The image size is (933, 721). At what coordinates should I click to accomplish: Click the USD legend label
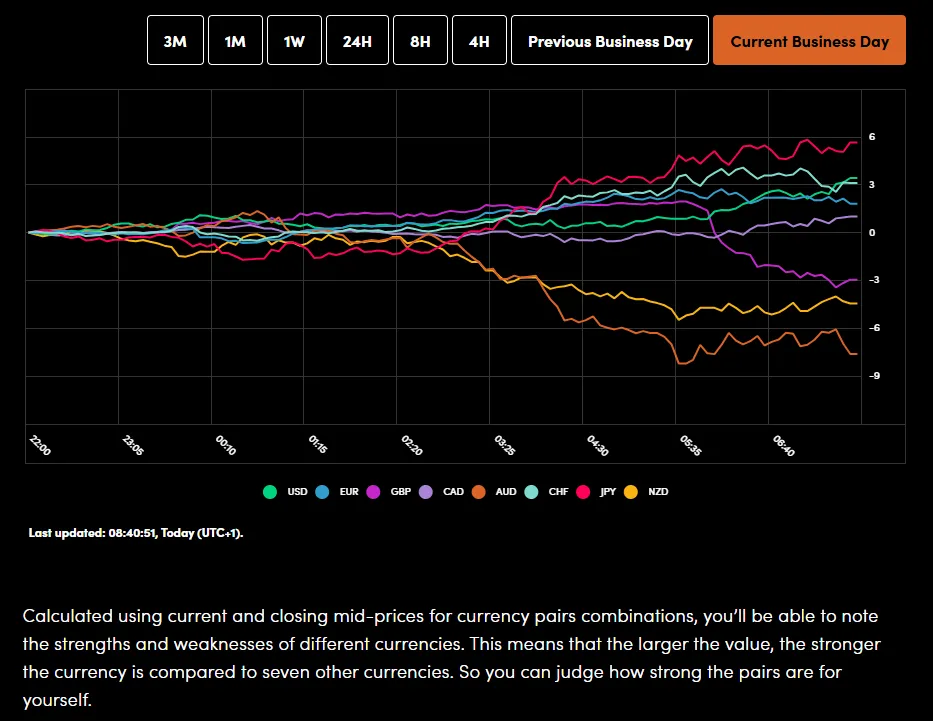[298, 492]
